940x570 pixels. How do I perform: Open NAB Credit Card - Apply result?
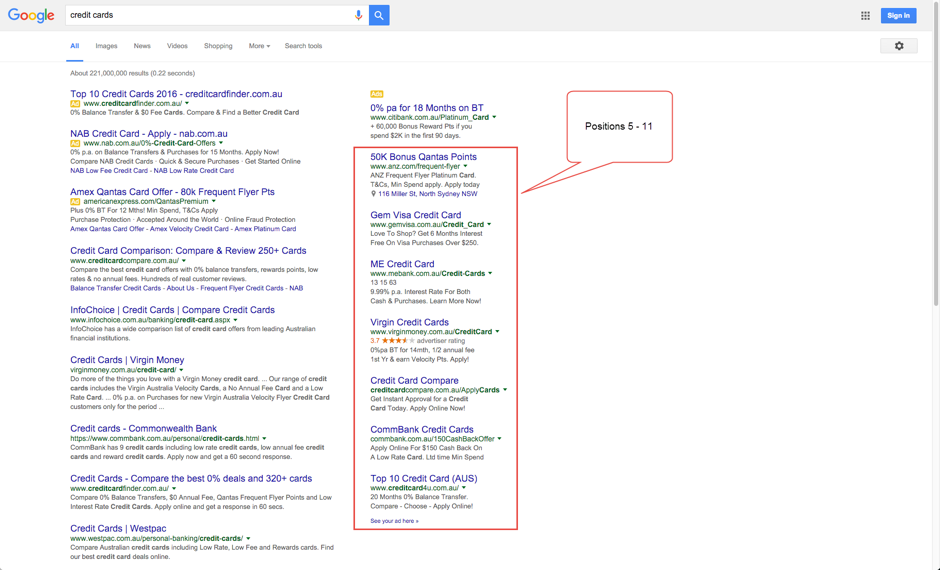click(149, 134)
